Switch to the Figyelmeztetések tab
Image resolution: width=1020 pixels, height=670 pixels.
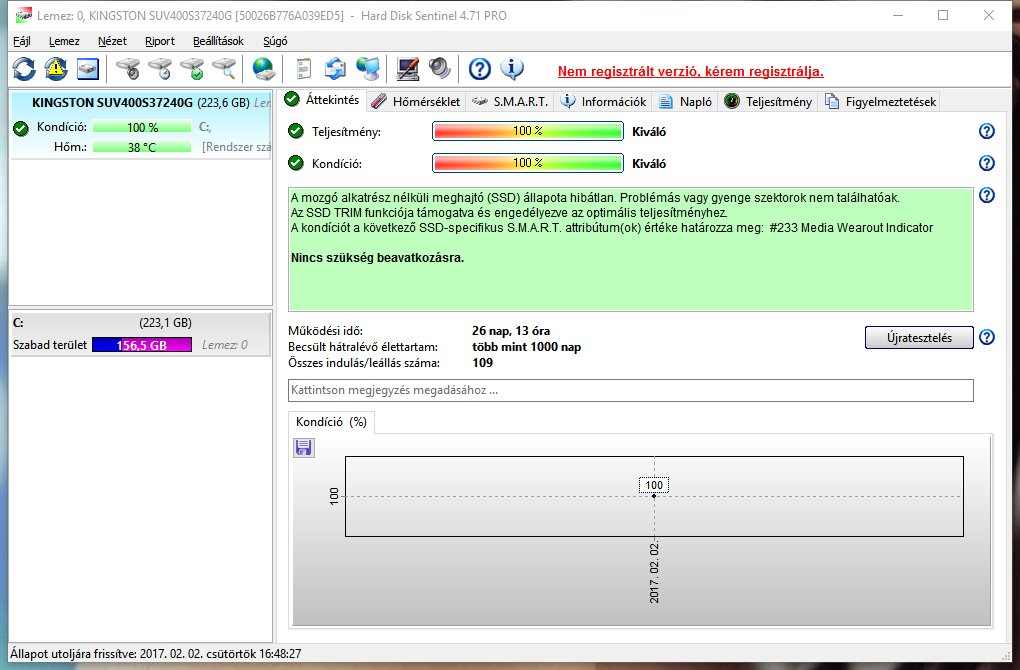(x=880, y=101)
